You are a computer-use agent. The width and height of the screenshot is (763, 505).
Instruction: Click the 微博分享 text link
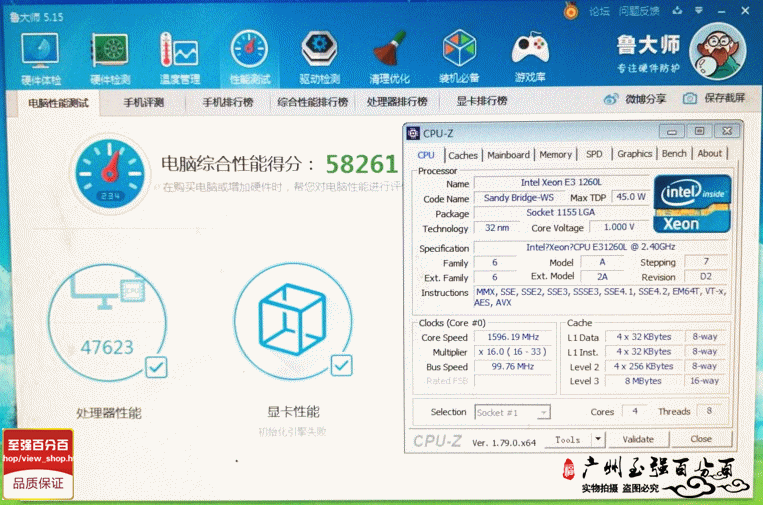pyautogui.click(x=646, y=99)
